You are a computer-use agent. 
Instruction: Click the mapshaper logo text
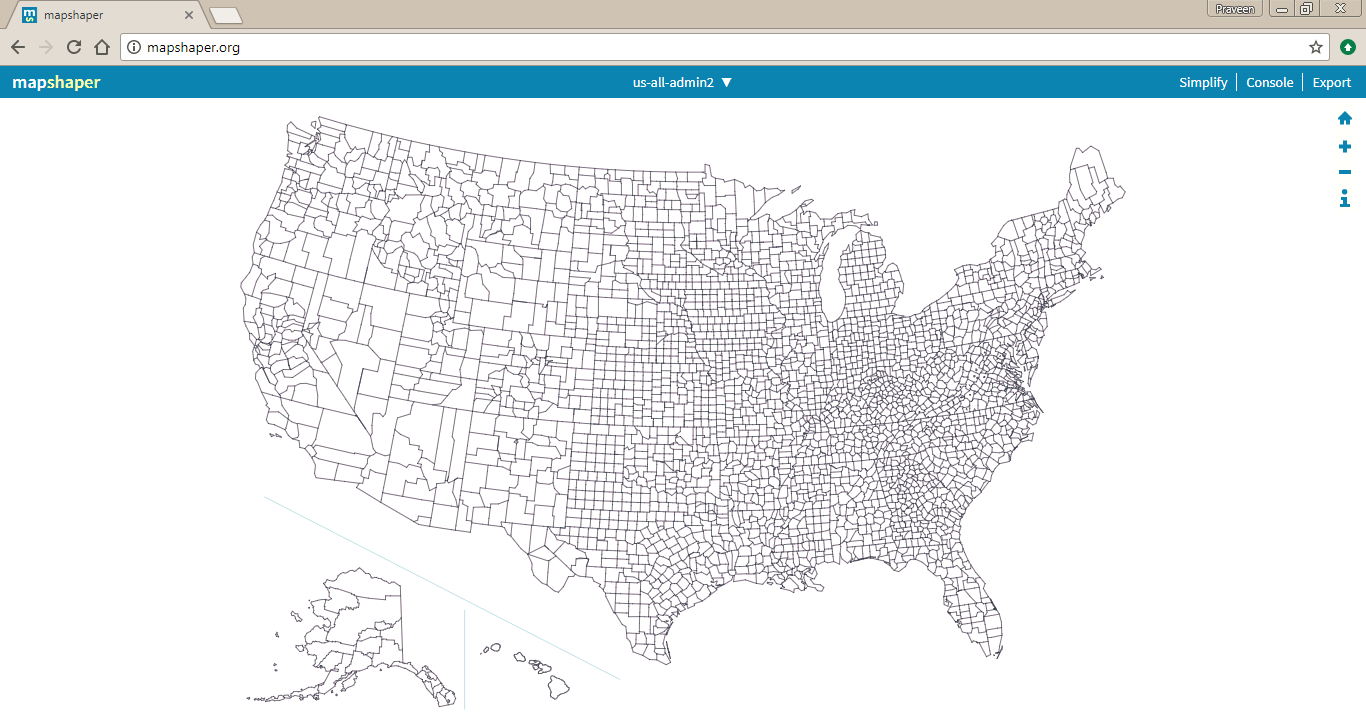coord(56,83)
